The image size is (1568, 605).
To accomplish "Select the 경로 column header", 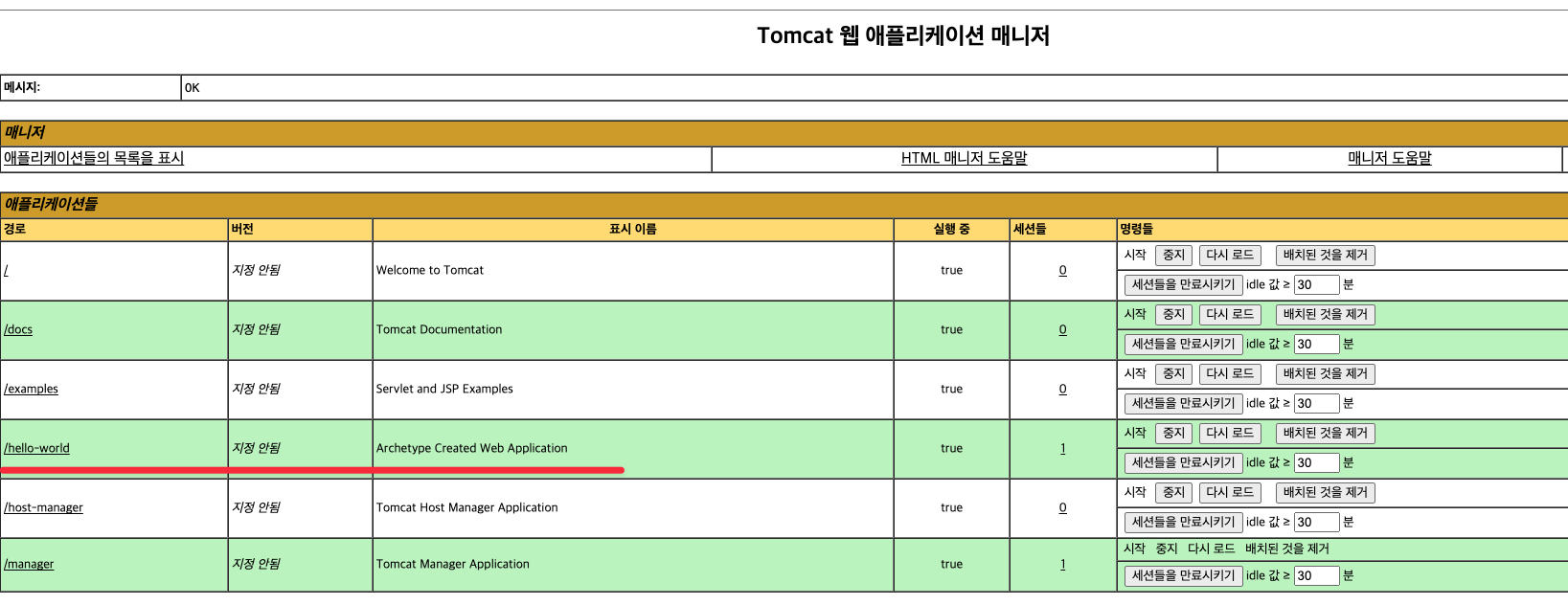I will pos(14,230).
